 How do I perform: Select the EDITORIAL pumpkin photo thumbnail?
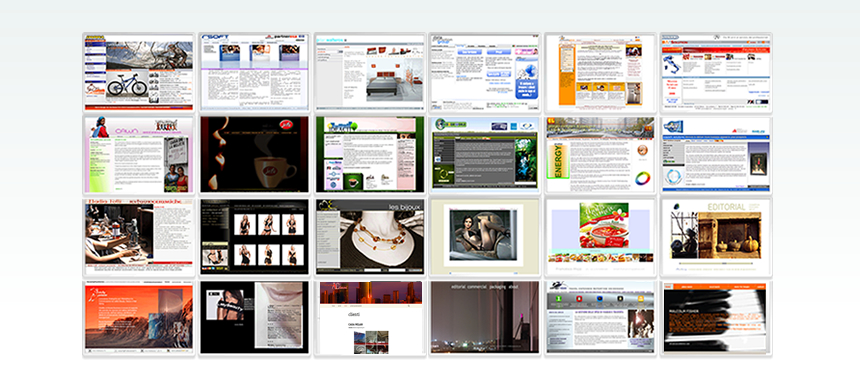click(x=716, y=237)
